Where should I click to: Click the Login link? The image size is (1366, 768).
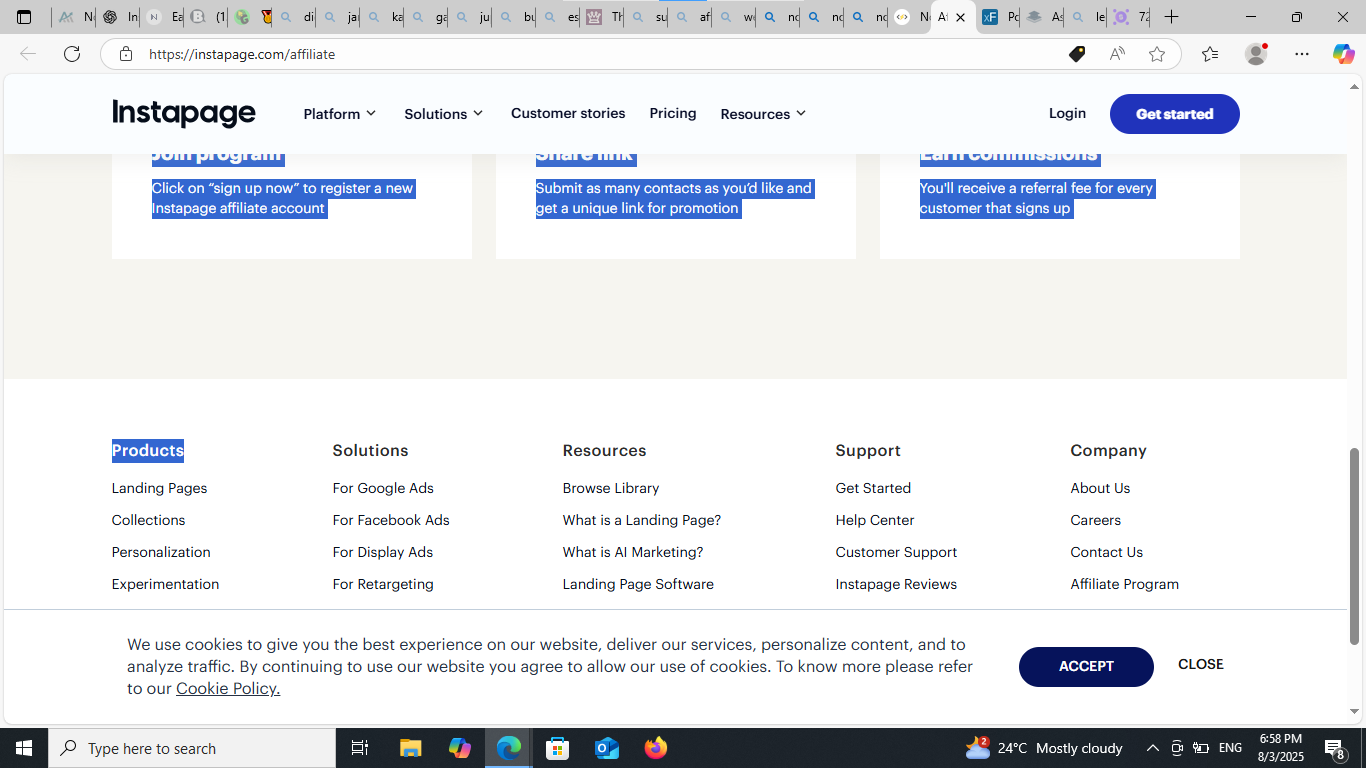[1067, 113]
